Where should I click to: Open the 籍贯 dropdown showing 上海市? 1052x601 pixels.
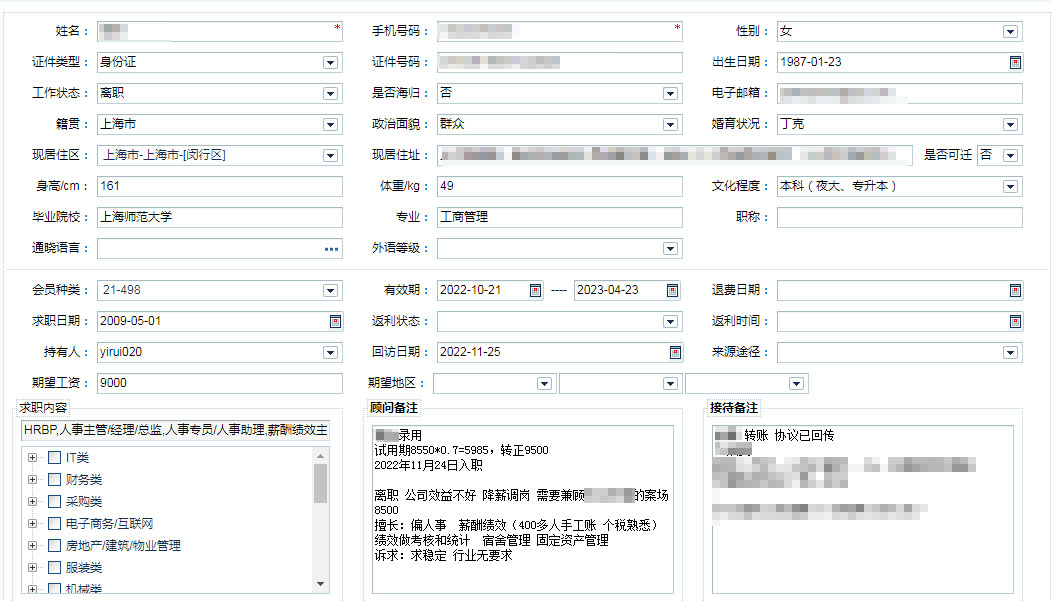330,124
